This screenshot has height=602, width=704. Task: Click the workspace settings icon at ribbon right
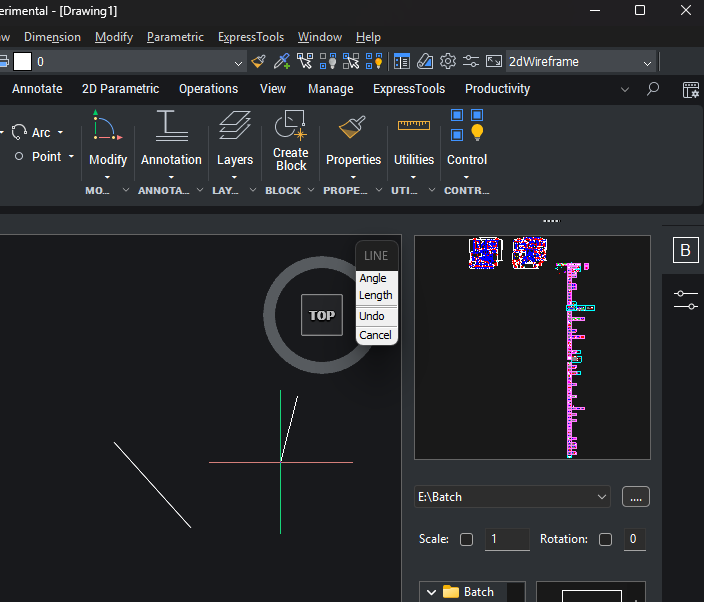tap(691, 90)
